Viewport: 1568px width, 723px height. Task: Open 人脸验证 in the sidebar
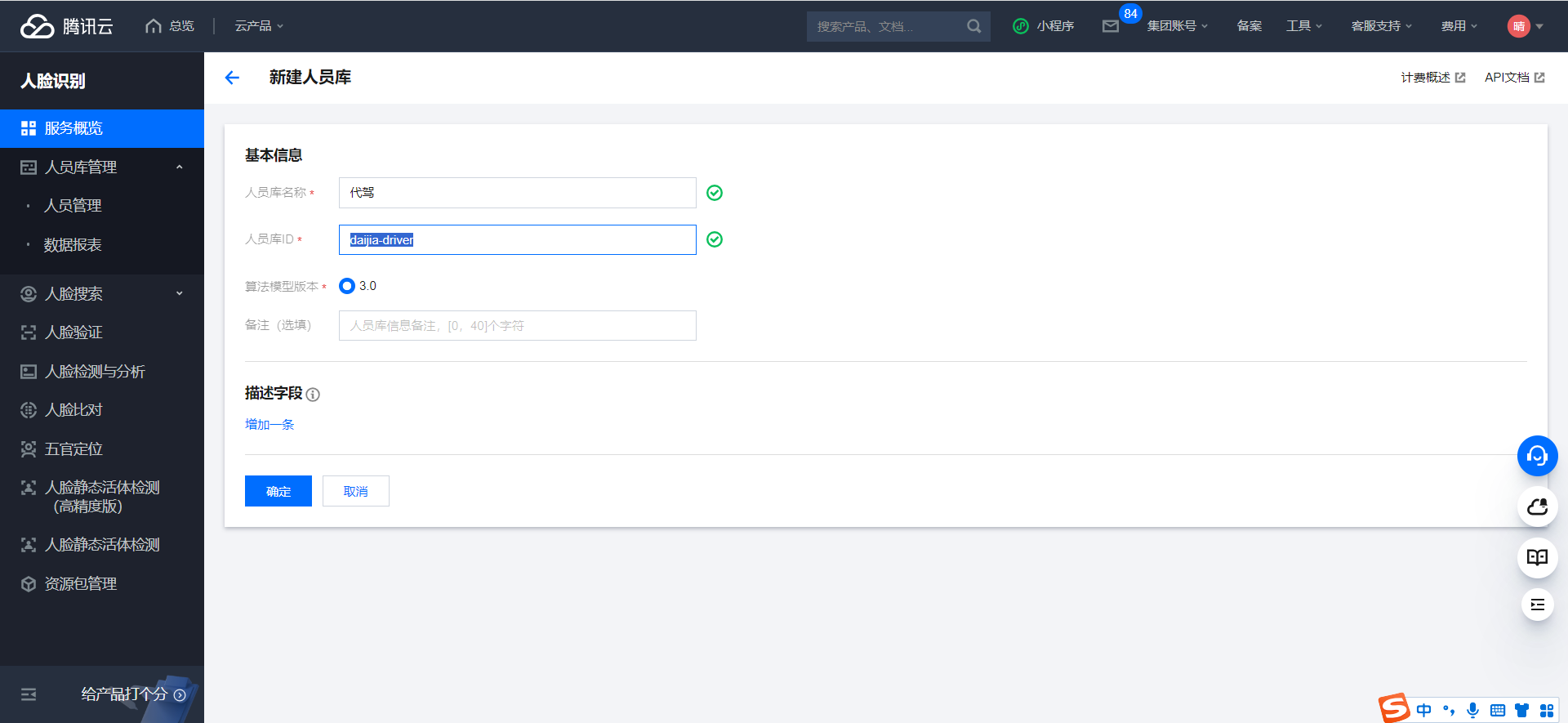coord(73,332)
